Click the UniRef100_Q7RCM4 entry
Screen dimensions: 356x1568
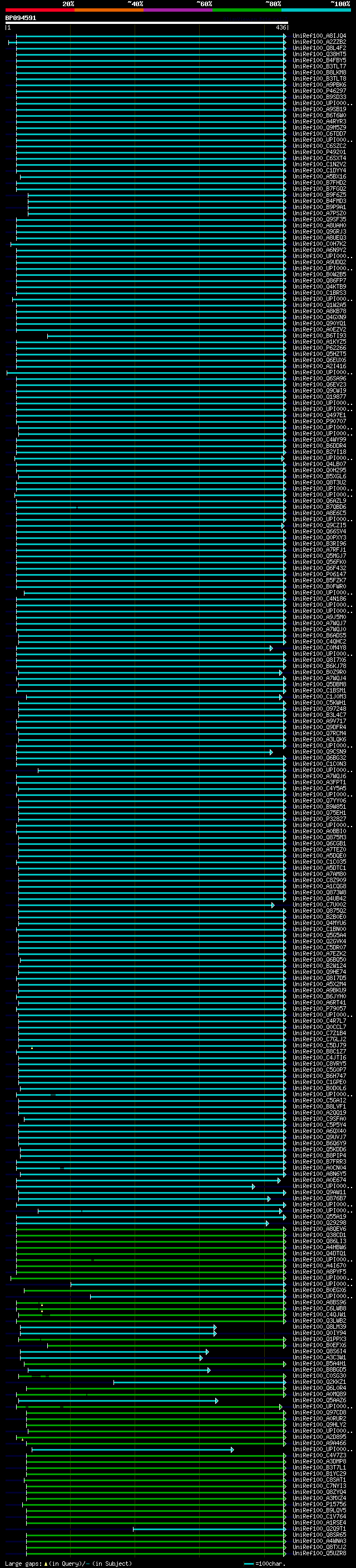coord(319,734)
